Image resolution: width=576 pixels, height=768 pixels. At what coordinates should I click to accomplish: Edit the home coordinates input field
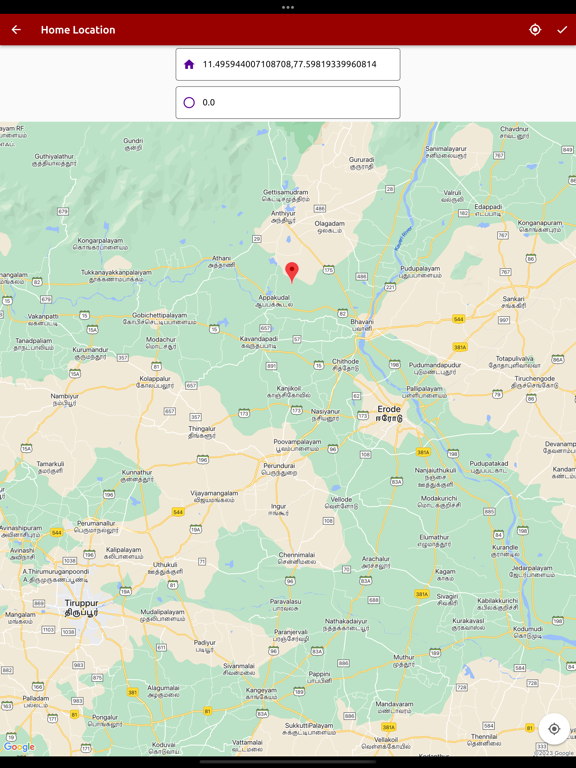tap(288, 64)
